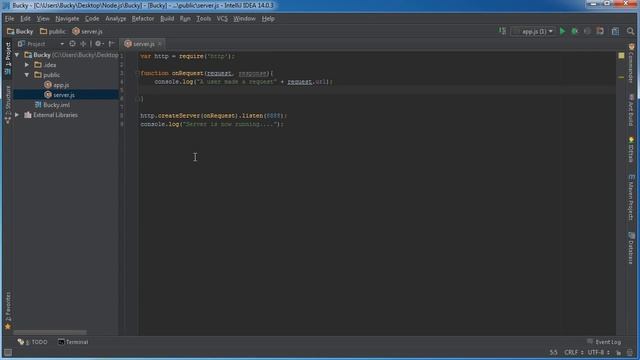The width and height of the screenshot is (640, 360).
Task: Collapse the public folder
Action: 27,75
